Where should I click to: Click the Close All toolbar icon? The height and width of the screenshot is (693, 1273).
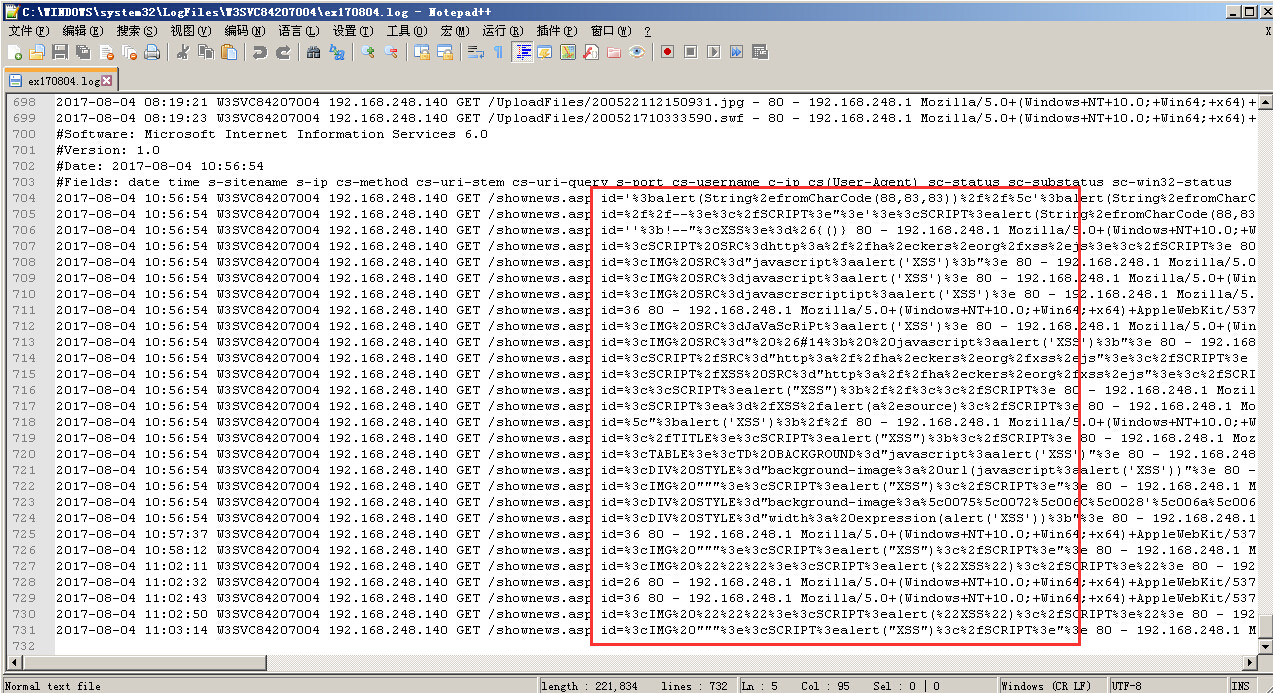[x=129, y=52]
